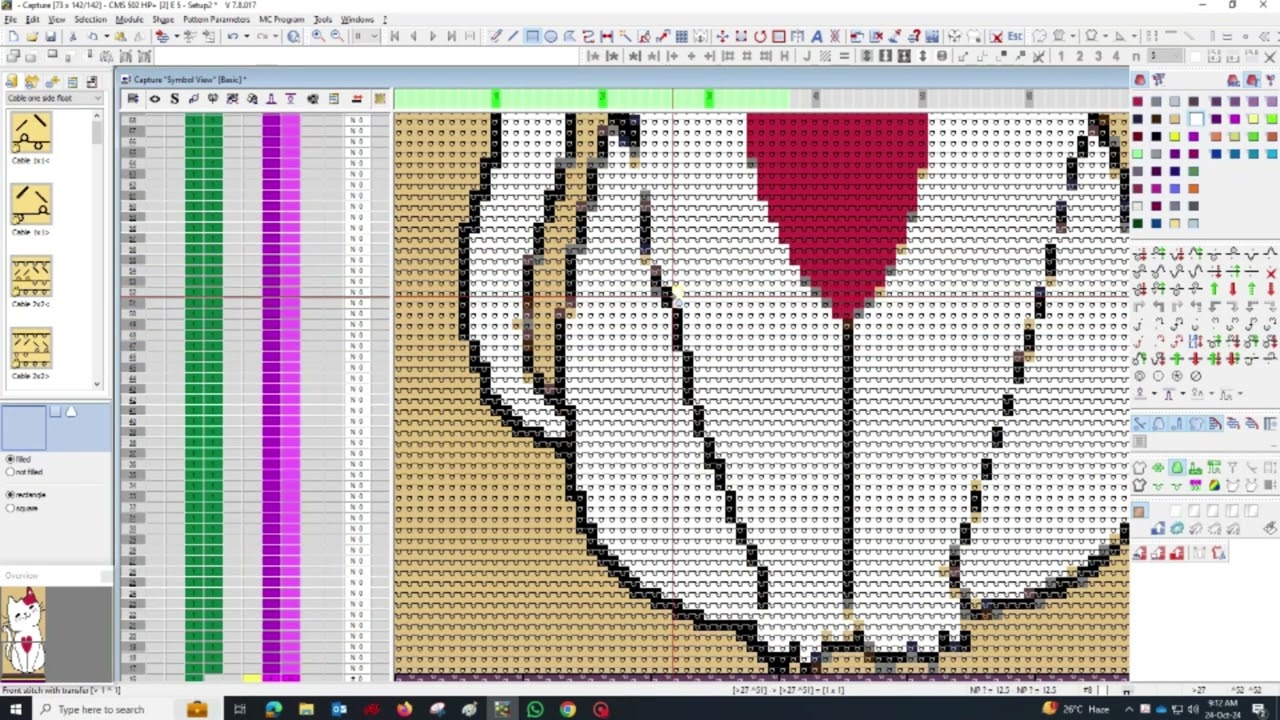Select the 'not filled' radio option
The height and width of the screenshot is (720, 1280).
coord(10,472)
